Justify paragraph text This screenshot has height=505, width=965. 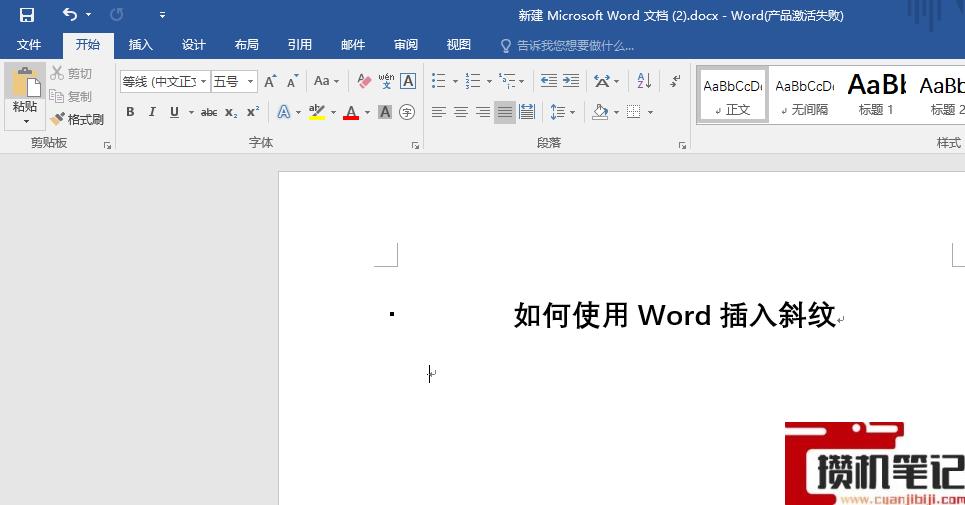tap(505, 112)
